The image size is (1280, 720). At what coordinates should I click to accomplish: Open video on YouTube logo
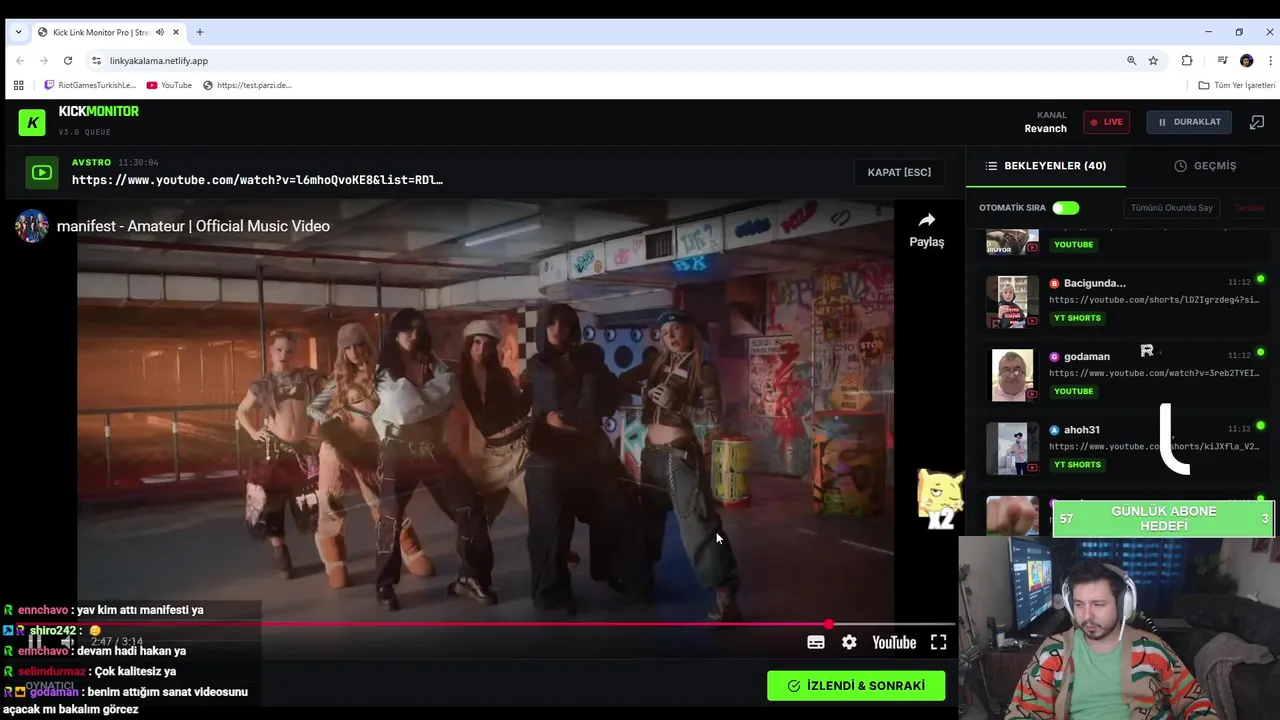coord(894,642)
